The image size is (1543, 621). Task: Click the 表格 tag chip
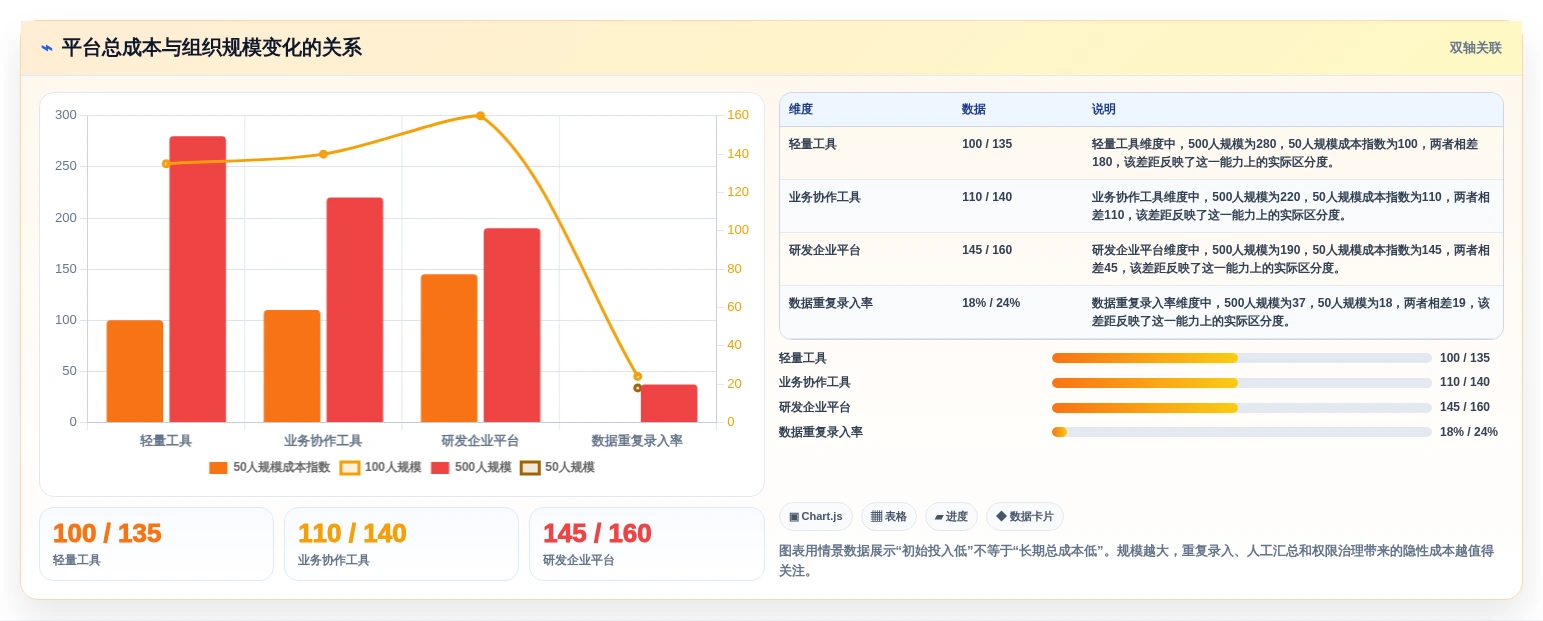pos(889,517)
